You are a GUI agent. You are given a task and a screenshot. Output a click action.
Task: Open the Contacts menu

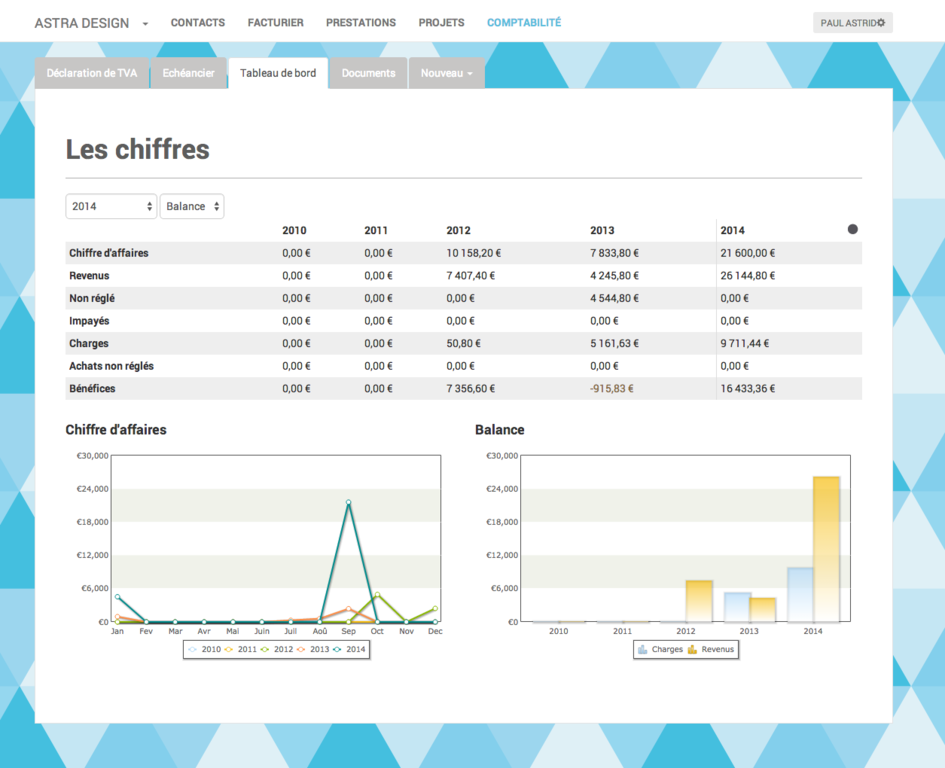click(198, 22)
